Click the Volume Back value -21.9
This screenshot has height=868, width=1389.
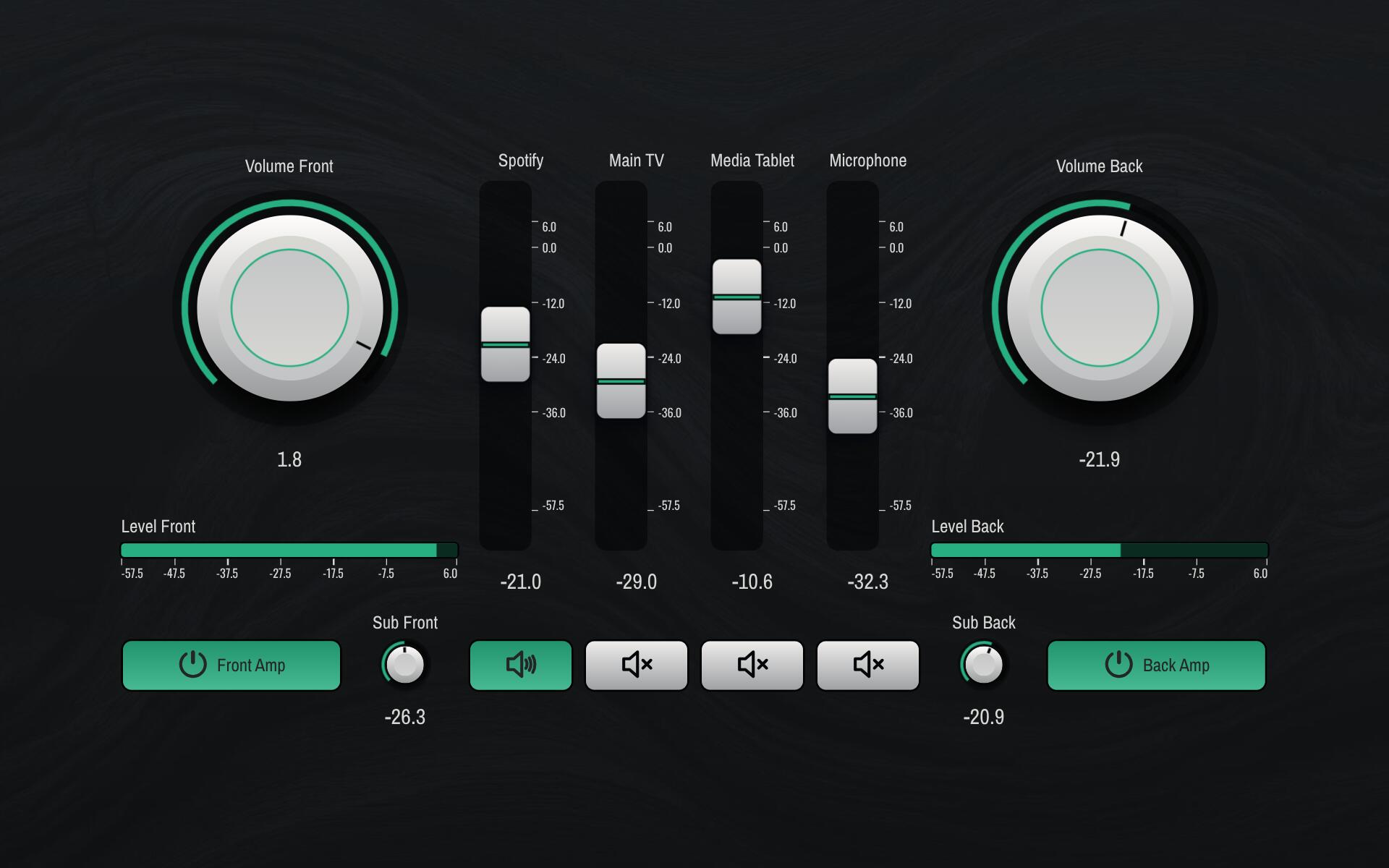(x=1099, y=459)
